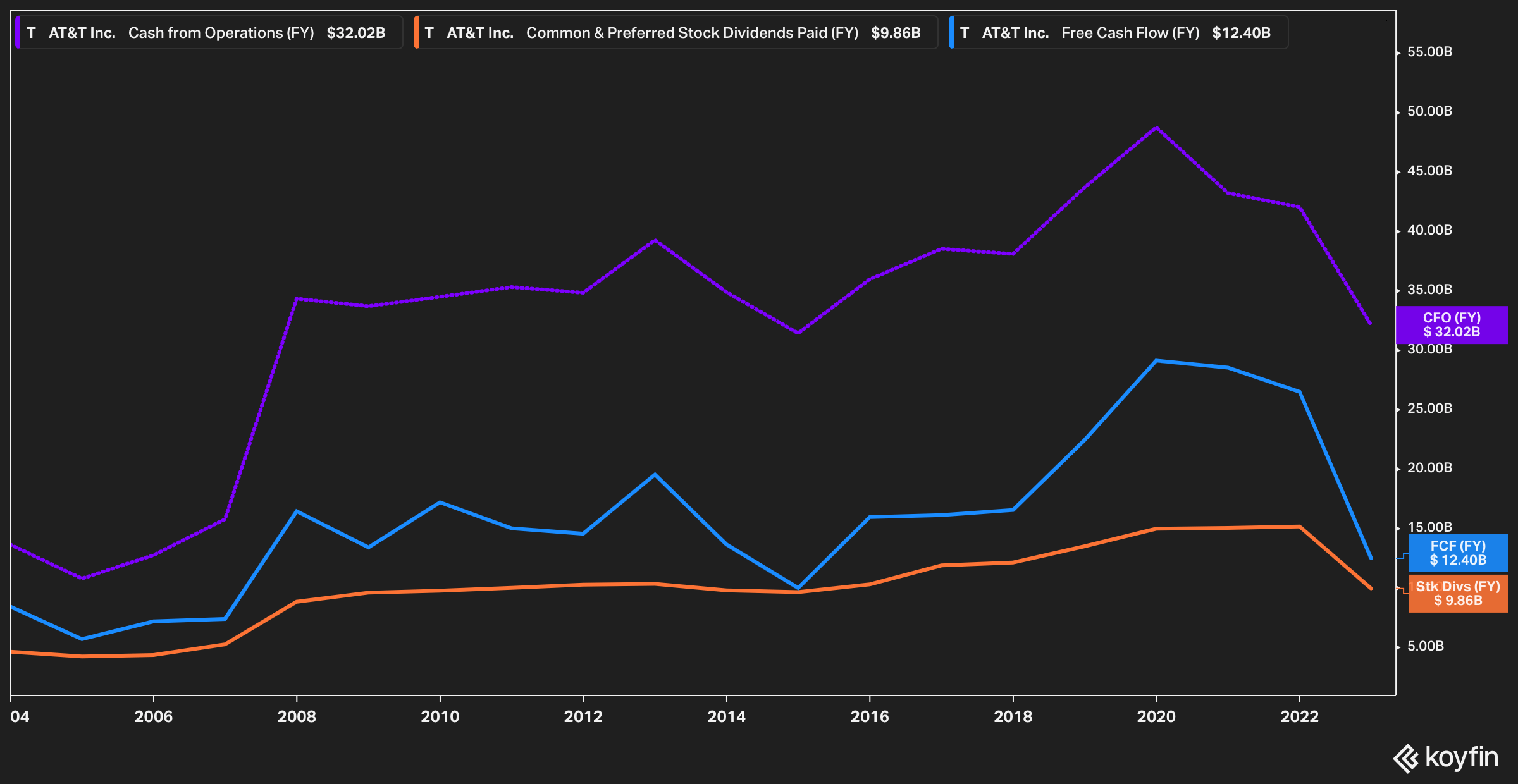Click the 50.00B y-axis label
The width and height of the screenshot is (1518, 784).
point(1429,111)
